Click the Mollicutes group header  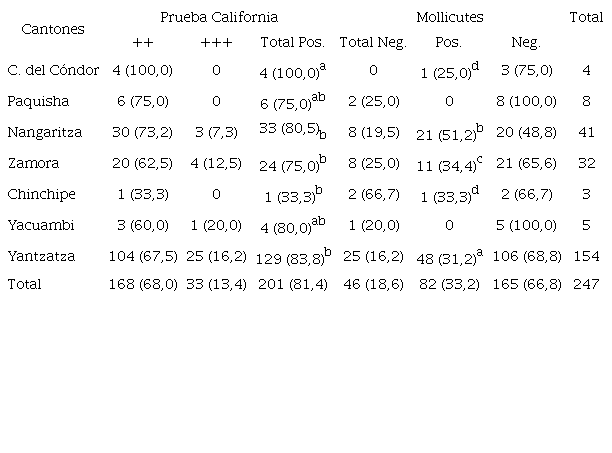point(449,17)
